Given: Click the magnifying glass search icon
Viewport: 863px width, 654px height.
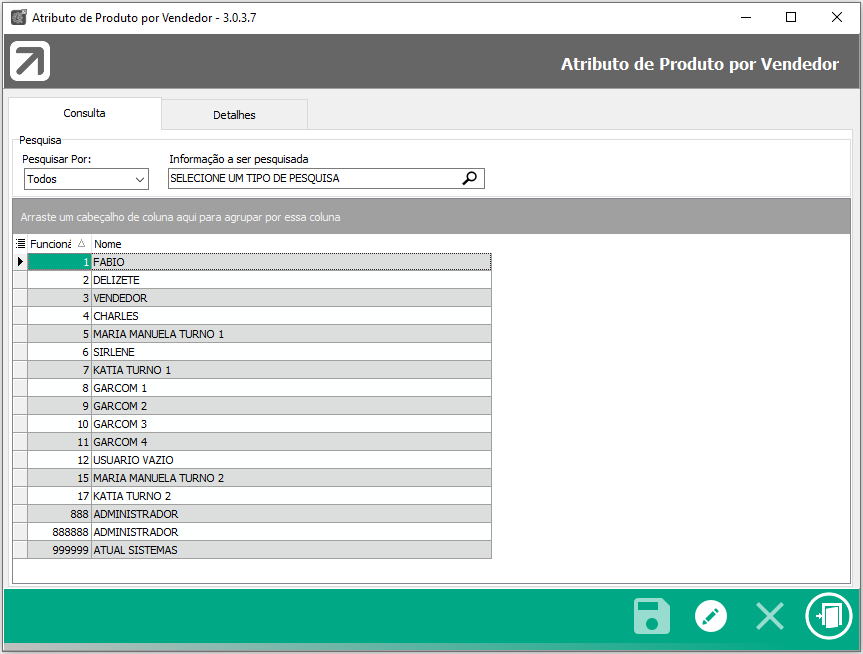Looking at the screenshot, I should (470, 178).
